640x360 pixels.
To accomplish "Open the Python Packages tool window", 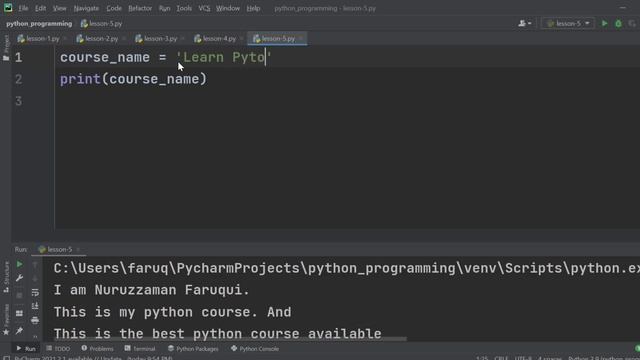I will coord(193,349).
